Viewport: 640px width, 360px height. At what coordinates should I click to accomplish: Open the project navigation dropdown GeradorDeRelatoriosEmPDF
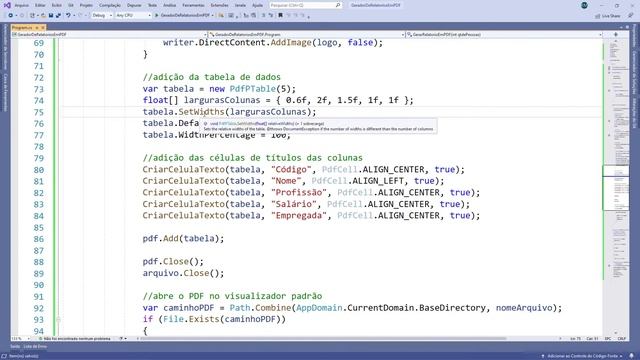pos(109,35)
